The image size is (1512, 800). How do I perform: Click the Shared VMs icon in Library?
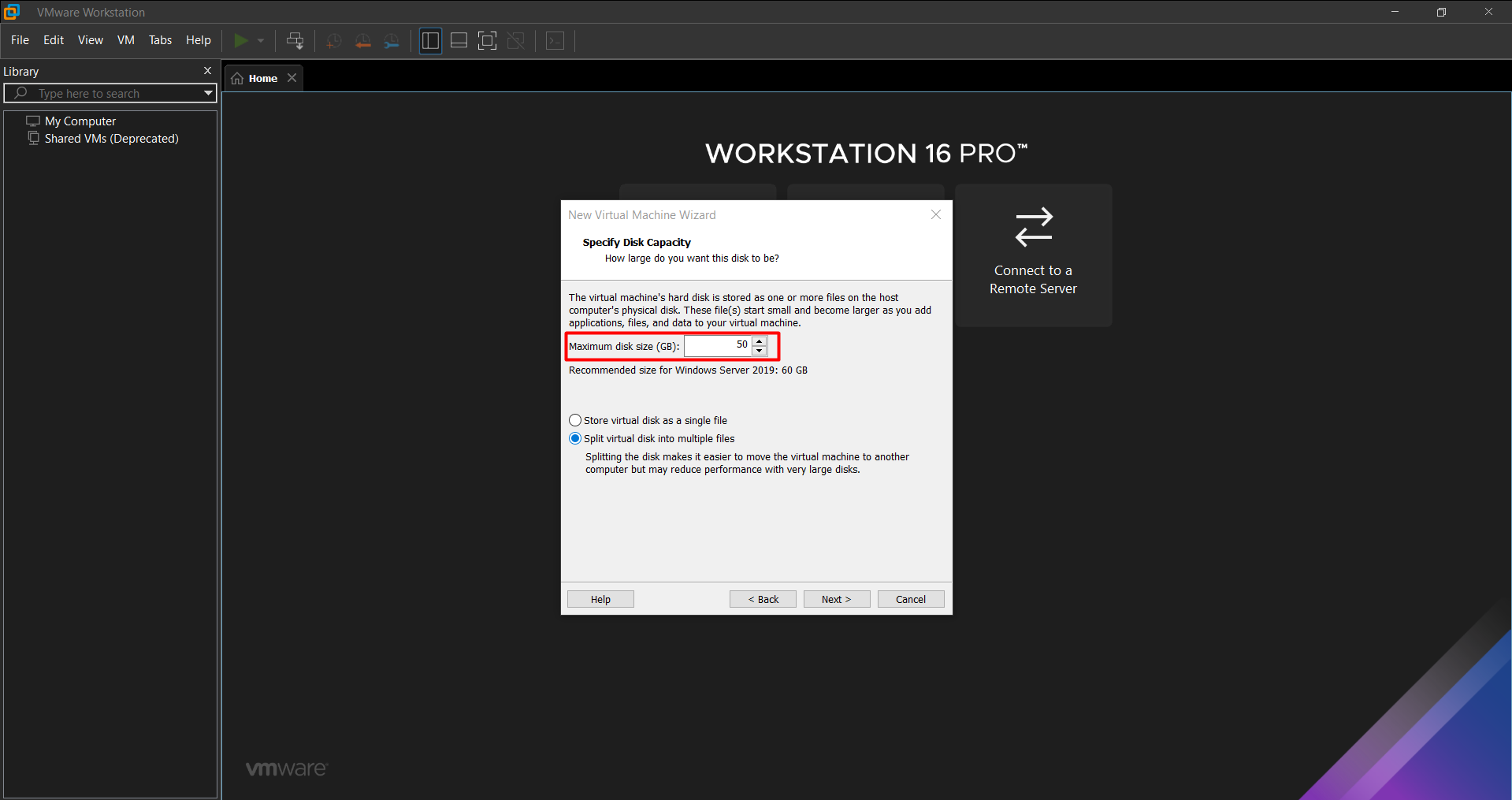coord(33,138)
